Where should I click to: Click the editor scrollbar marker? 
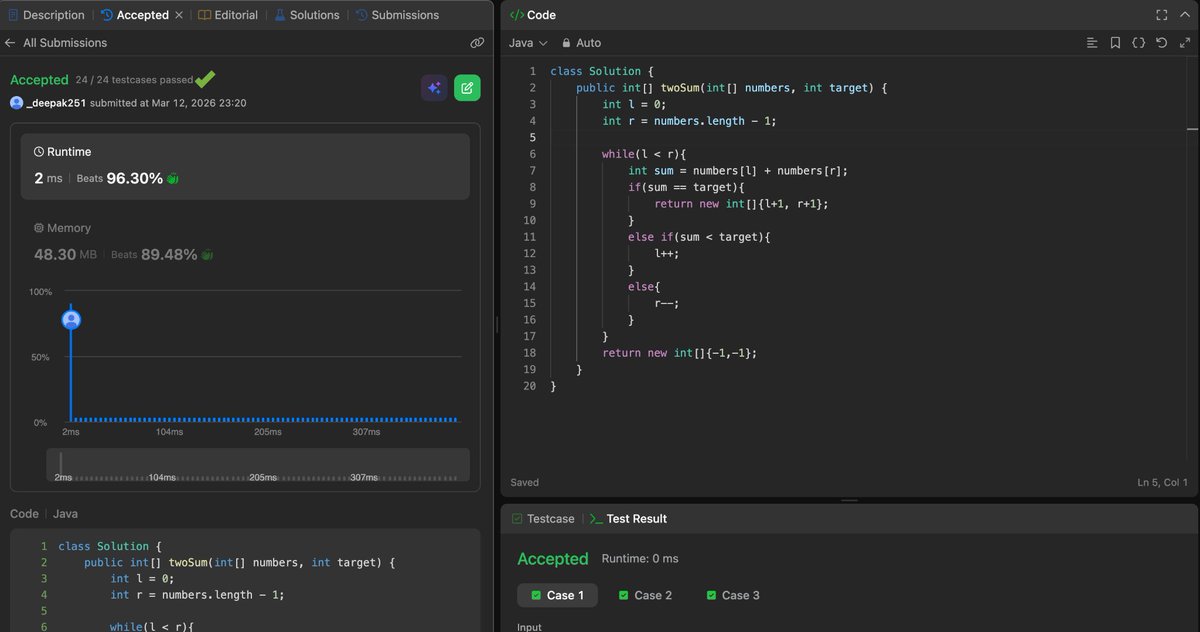click(1192, 129)
